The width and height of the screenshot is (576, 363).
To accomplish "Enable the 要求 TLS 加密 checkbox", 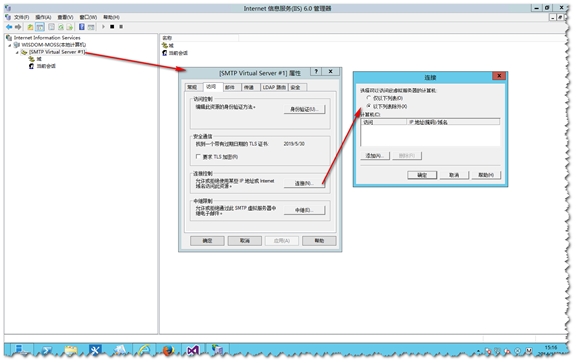I will click(198, 157).
